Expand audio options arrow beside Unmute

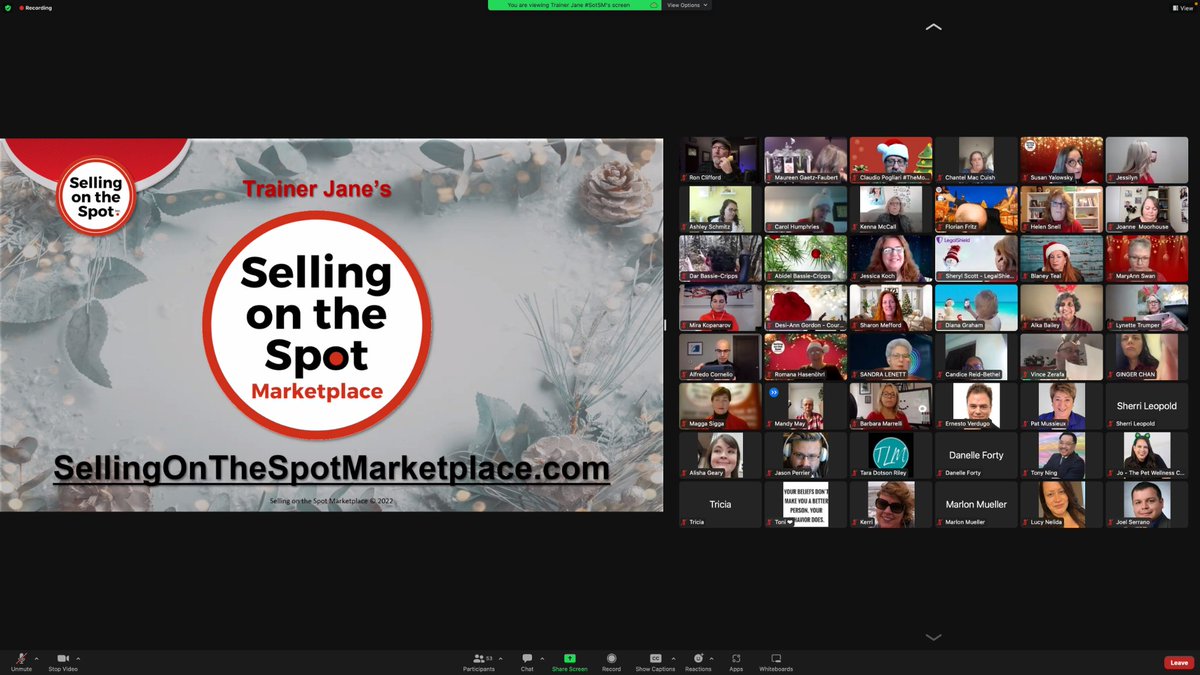click(37, 658)
